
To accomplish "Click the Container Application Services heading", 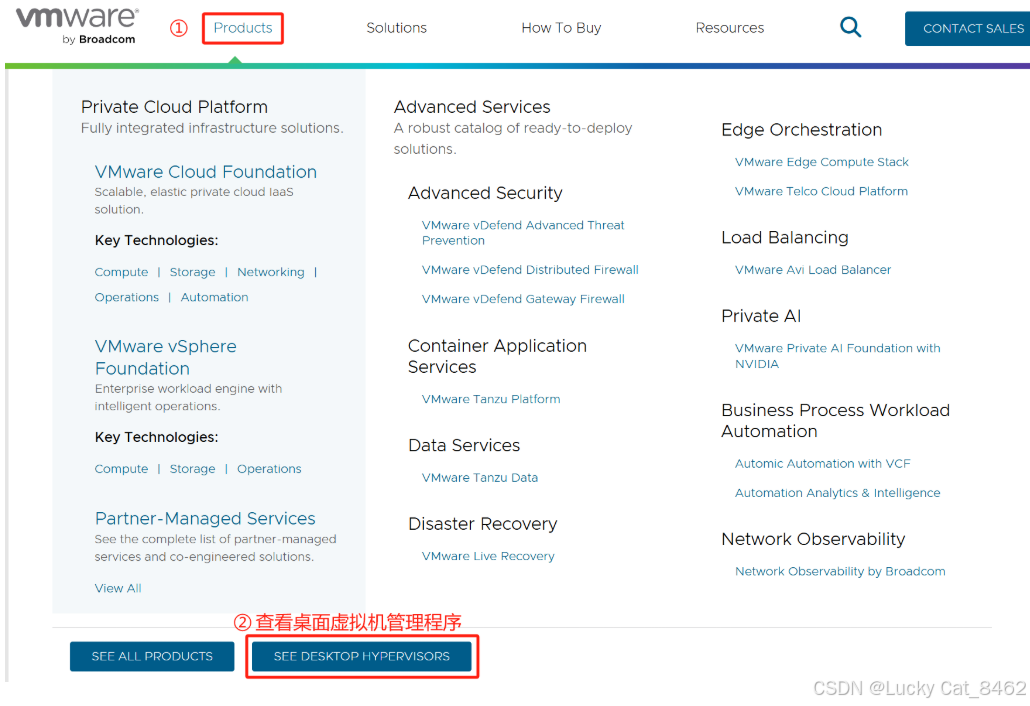I will click(x=497, y=356).
